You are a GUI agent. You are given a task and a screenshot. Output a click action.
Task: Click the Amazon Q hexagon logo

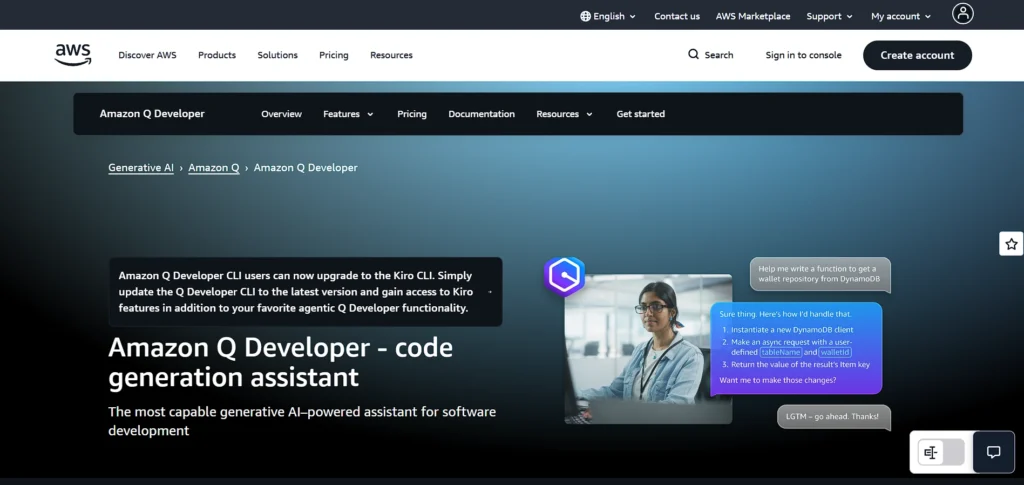pos(564,277)
